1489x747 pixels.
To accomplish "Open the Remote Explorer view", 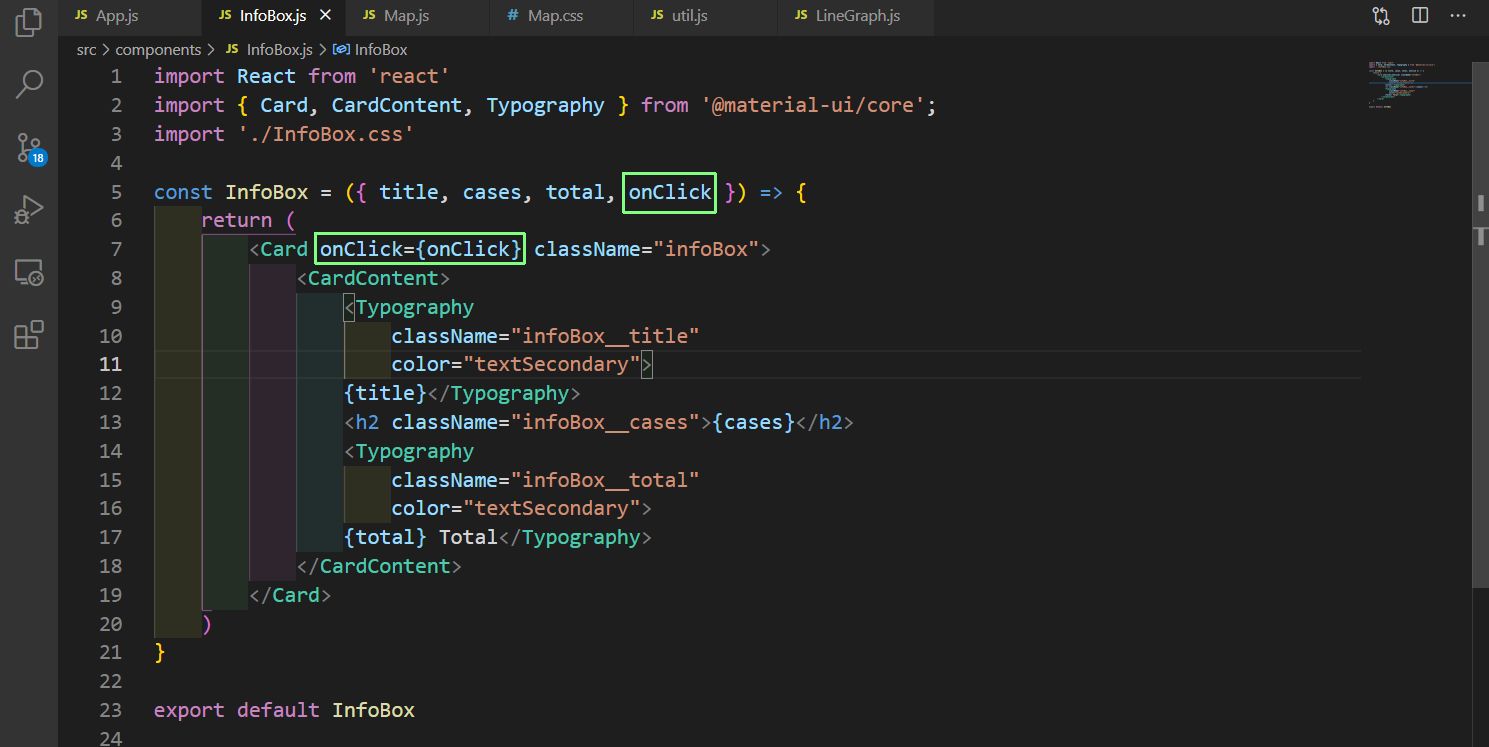I will tap(29, 273).
